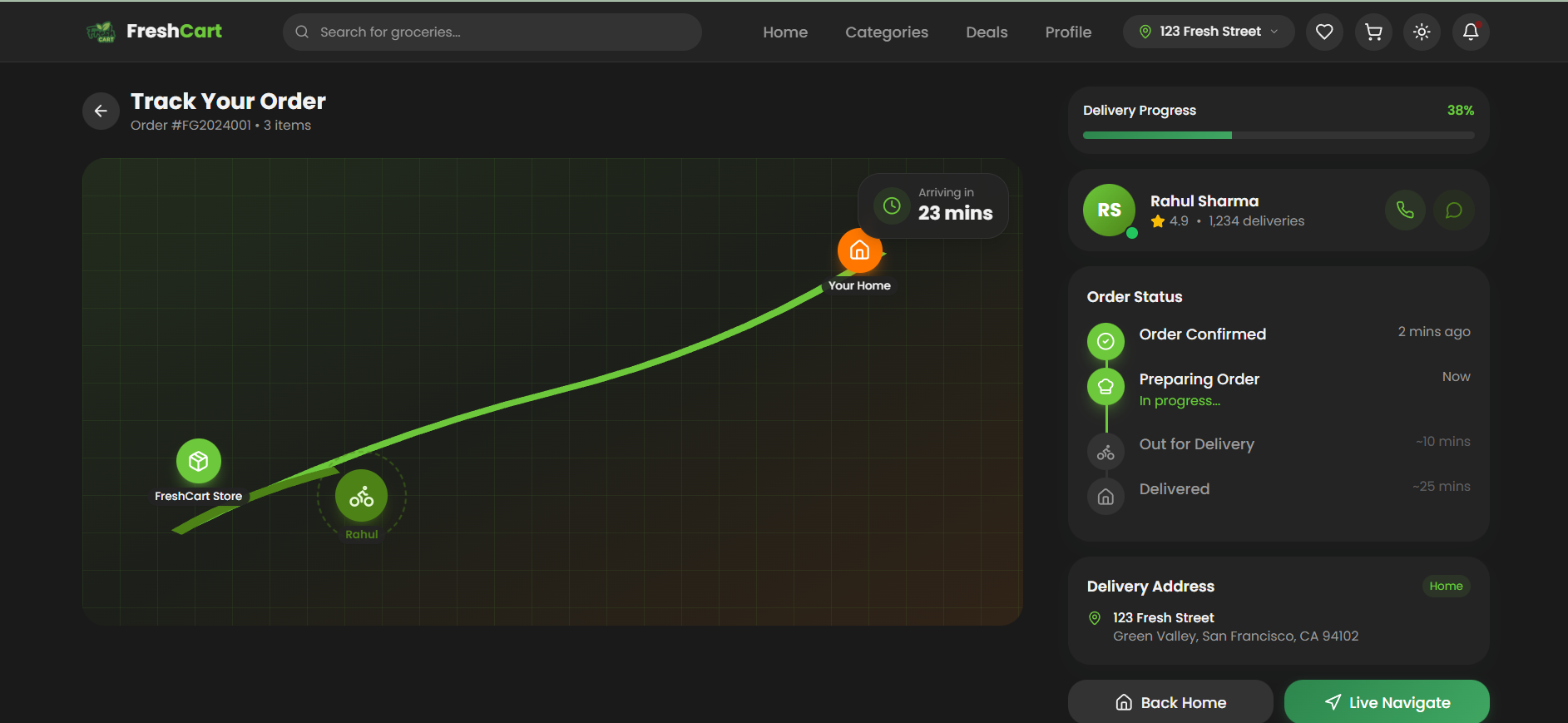Click the Order Confirmed check icon

click(x=1106, y=341)
